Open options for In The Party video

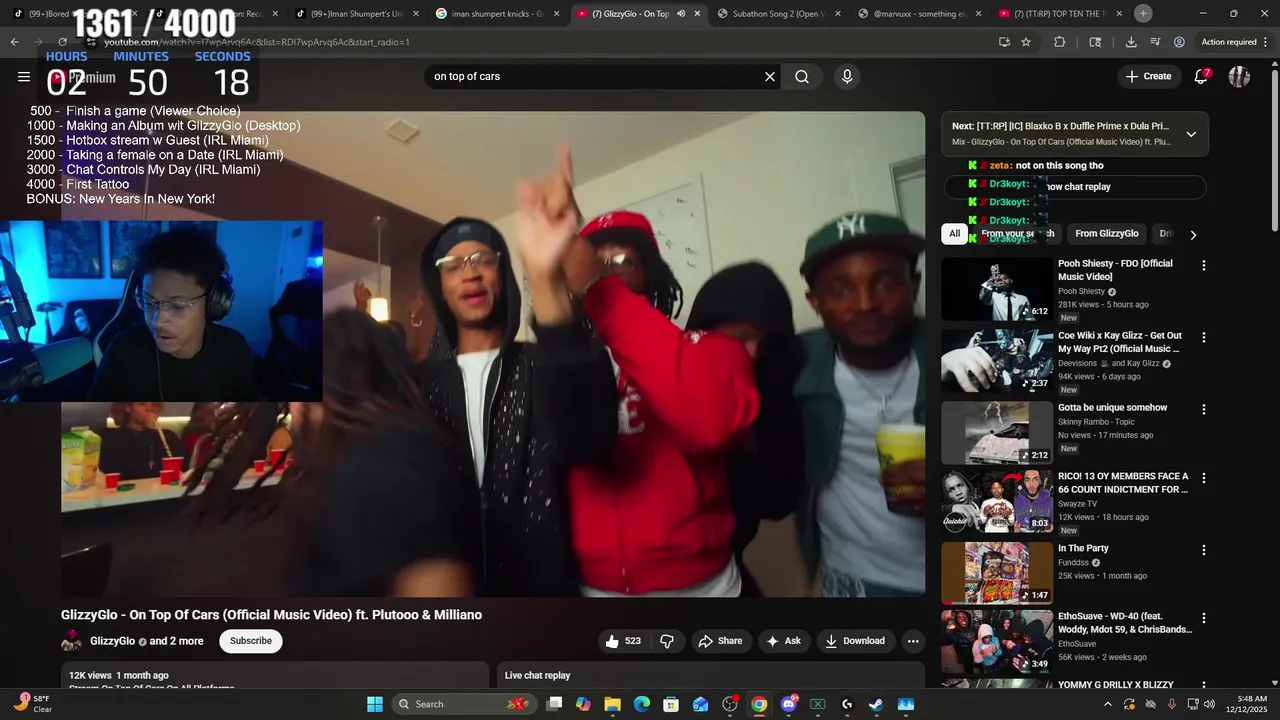coord(1204,550)
